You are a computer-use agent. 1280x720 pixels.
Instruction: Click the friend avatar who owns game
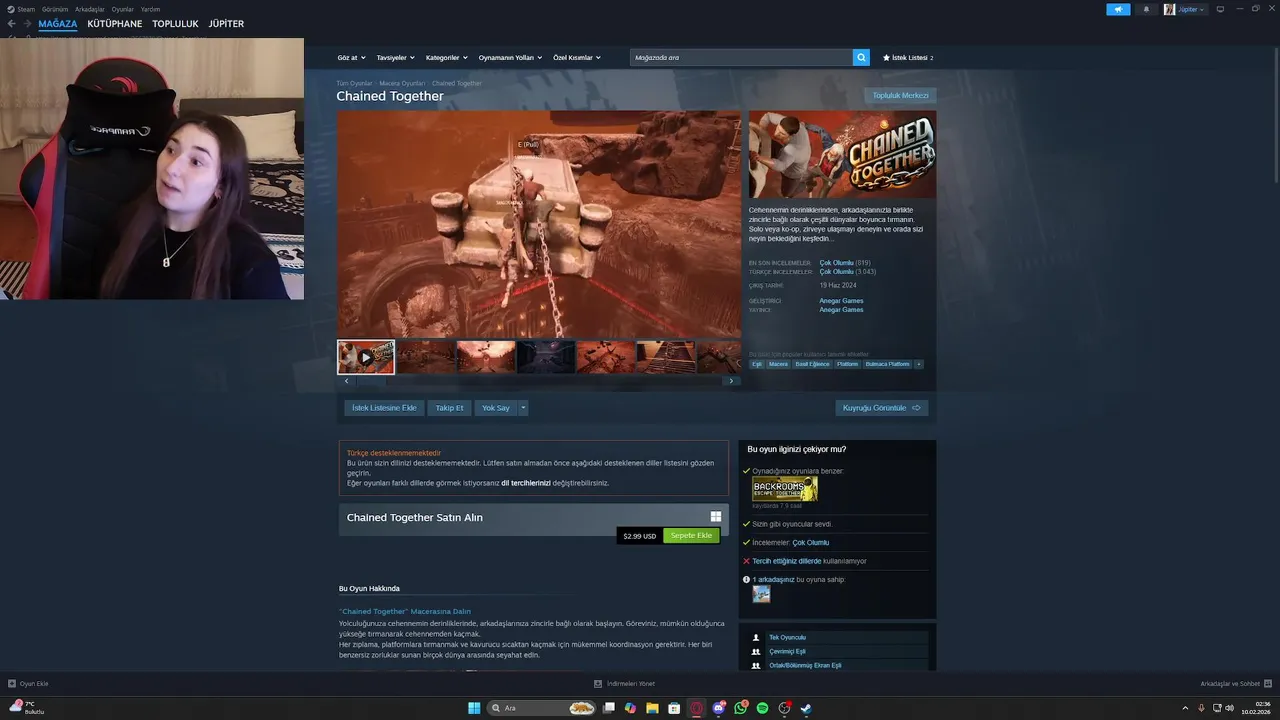click(x=762, y=594)
